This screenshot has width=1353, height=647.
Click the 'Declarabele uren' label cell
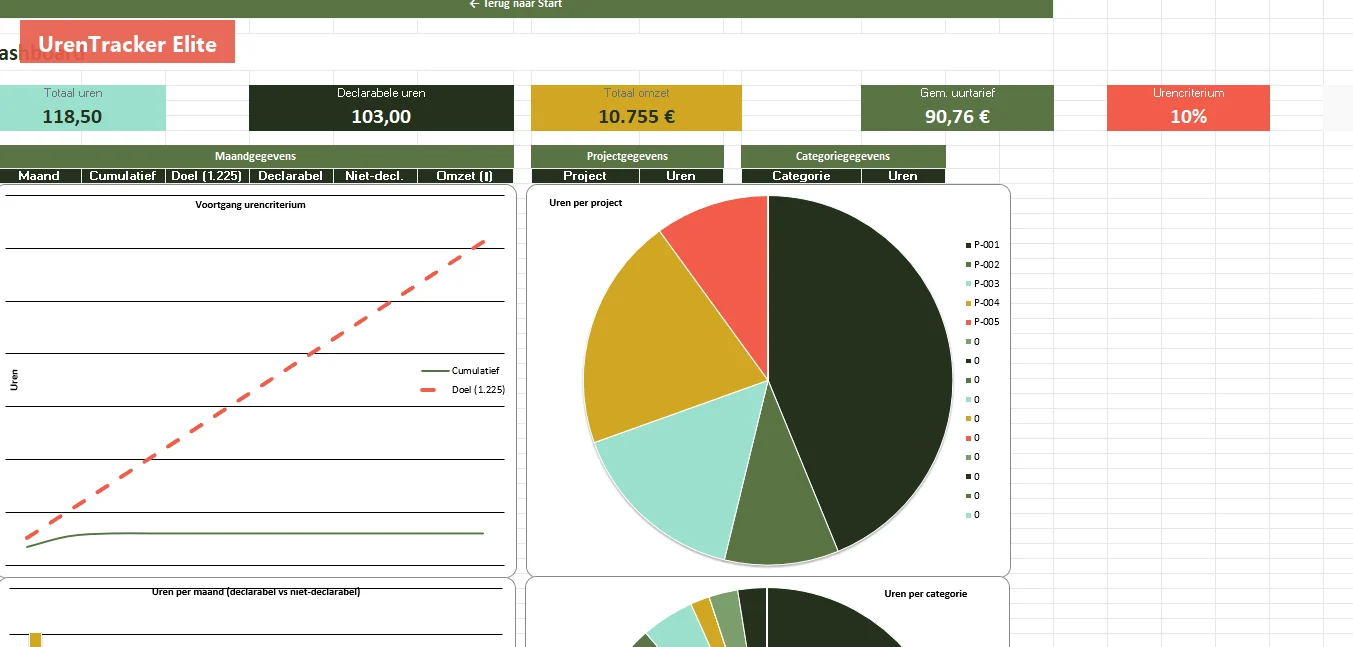click(x=381, y=93)
